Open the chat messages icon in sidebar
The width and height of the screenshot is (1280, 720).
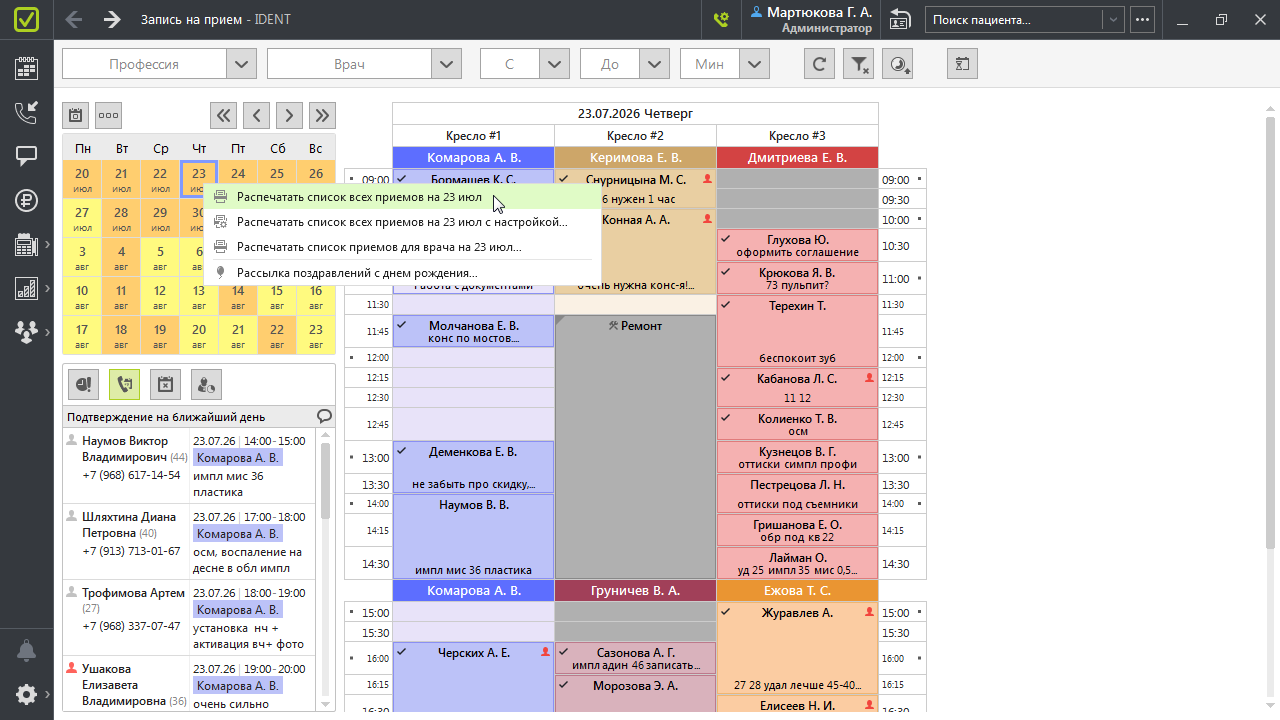[x=27, y=156]
